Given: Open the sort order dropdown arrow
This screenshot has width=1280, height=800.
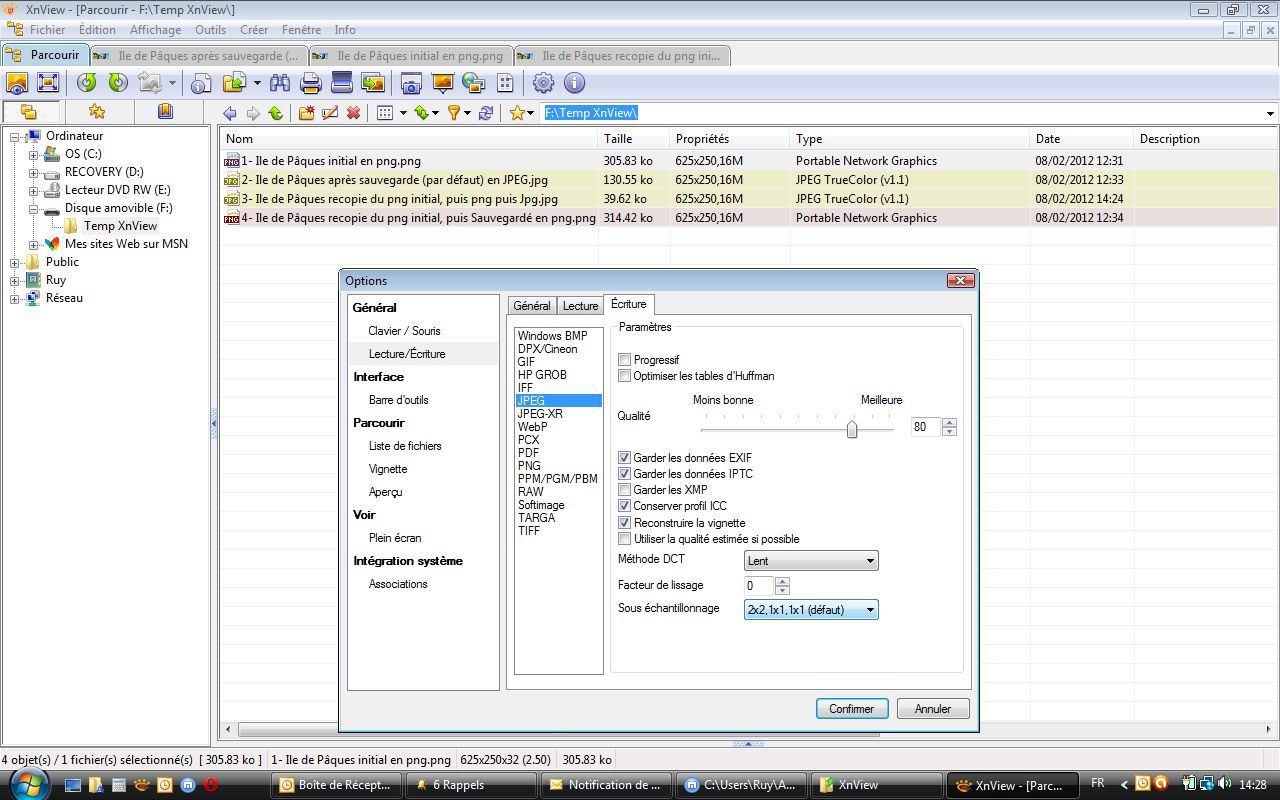Looking at the screenshot, I should [436, 113].
